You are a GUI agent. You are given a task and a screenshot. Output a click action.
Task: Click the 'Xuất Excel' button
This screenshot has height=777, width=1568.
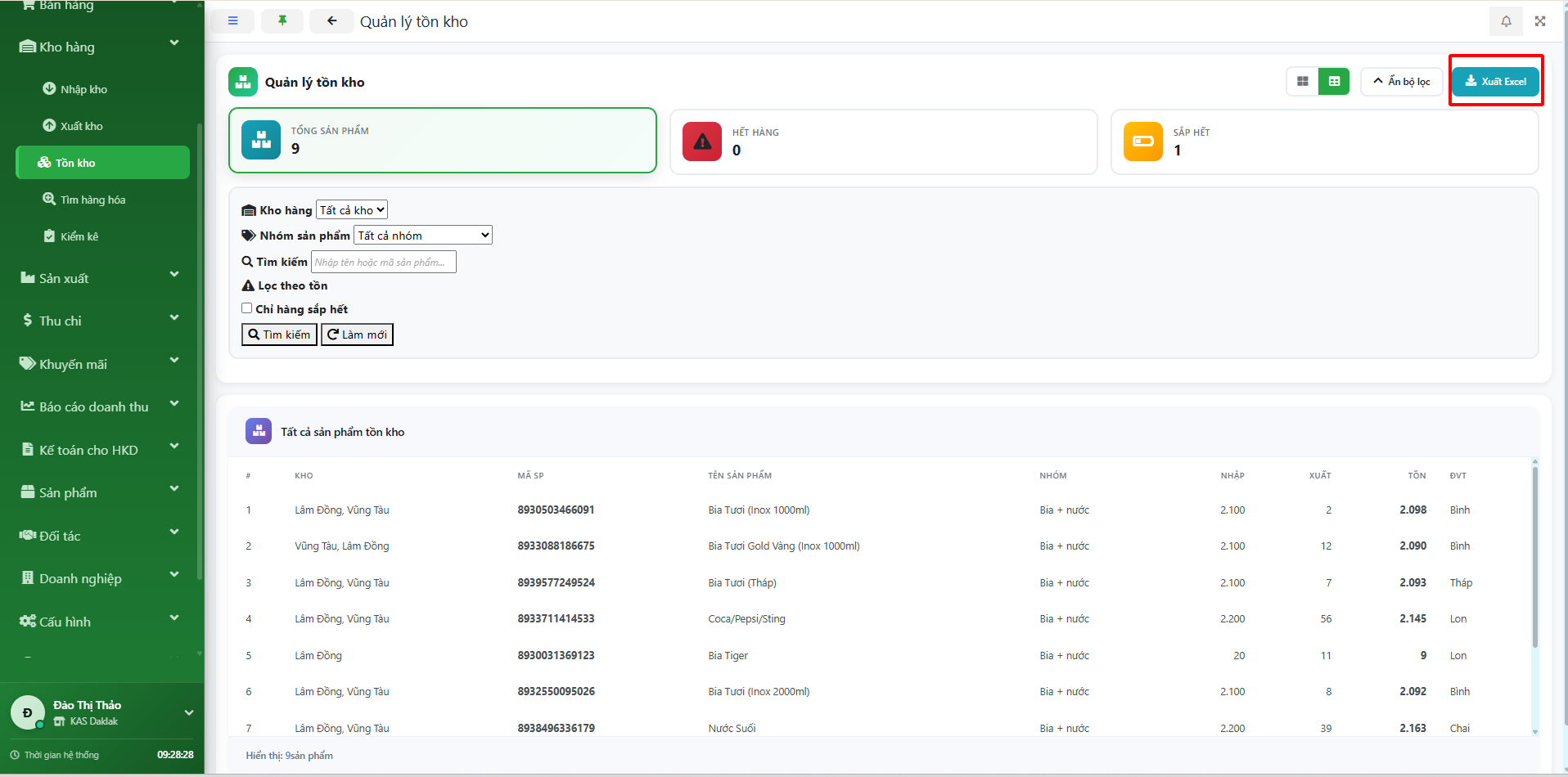pos(1495,82)
